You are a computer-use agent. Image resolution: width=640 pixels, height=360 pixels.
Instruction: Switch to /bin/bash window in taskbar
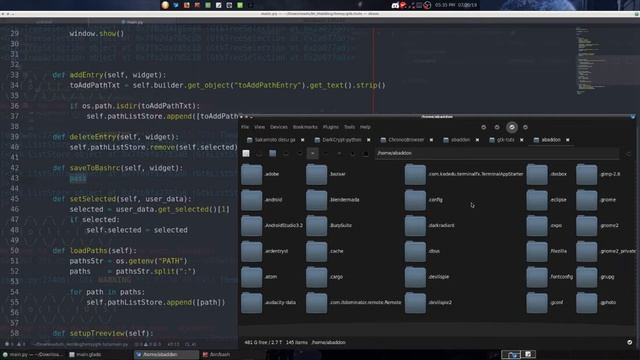[216, 355]
